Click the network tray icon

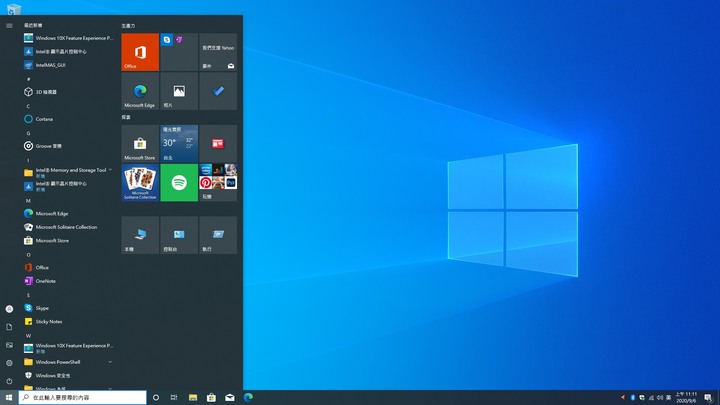[x=651, y=398]
